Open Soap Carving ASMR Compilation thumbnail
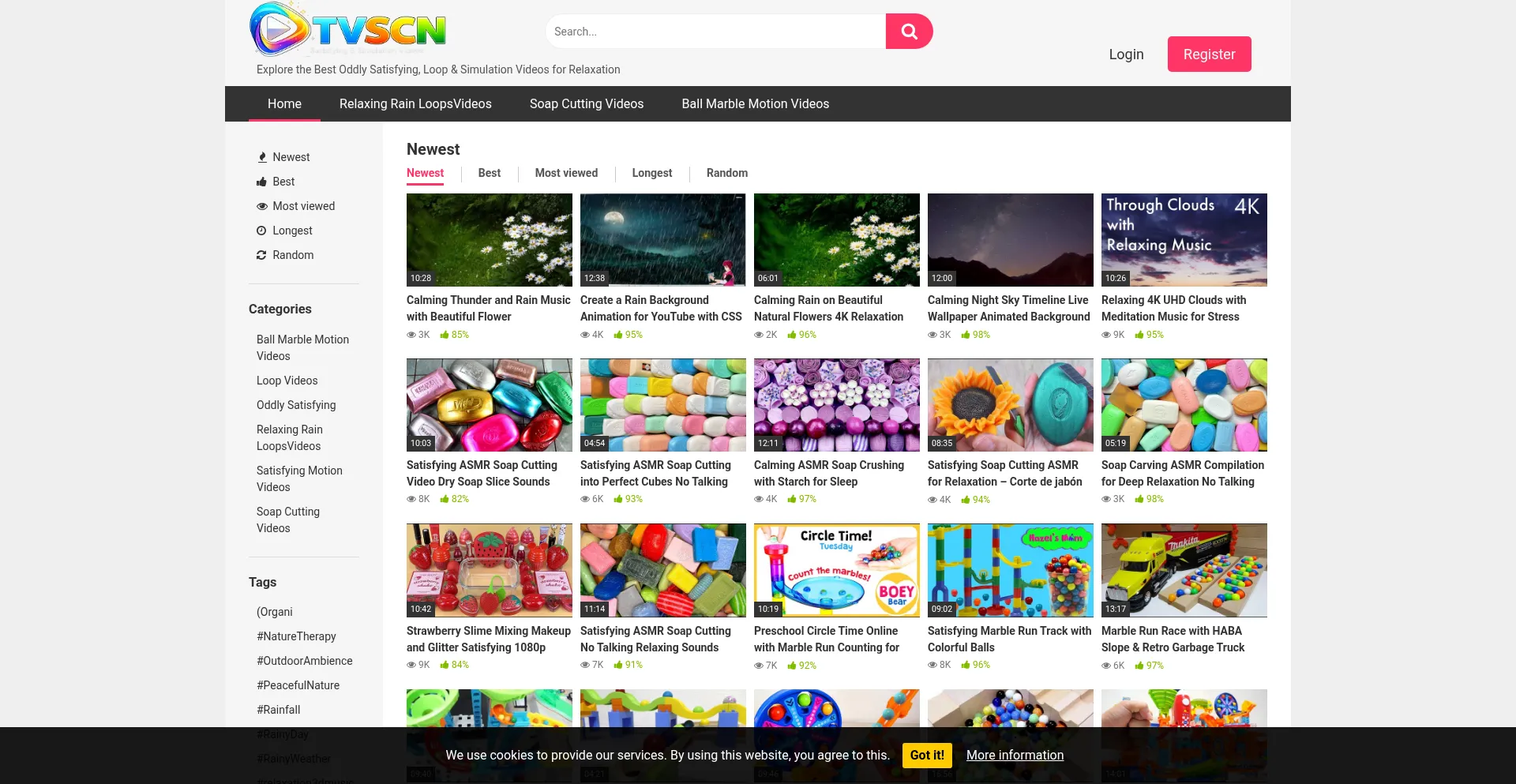The height and width of the screenshot is (784, 1516). pos(1184,405)
